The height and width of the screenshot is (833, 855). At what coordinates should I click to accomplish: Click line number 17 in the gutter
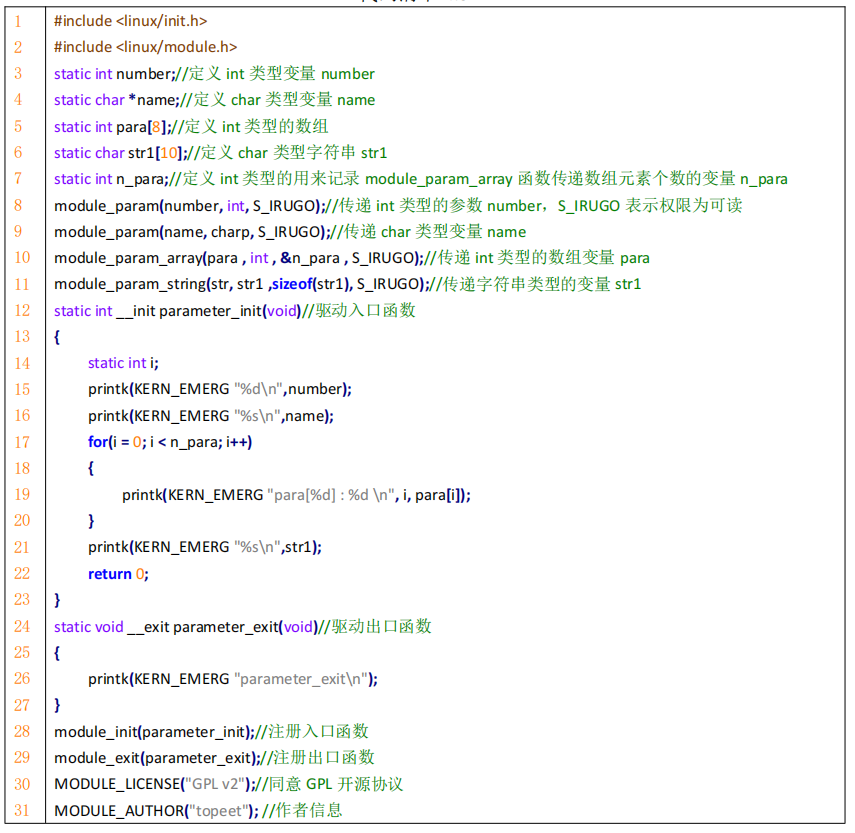pos(22,442)
